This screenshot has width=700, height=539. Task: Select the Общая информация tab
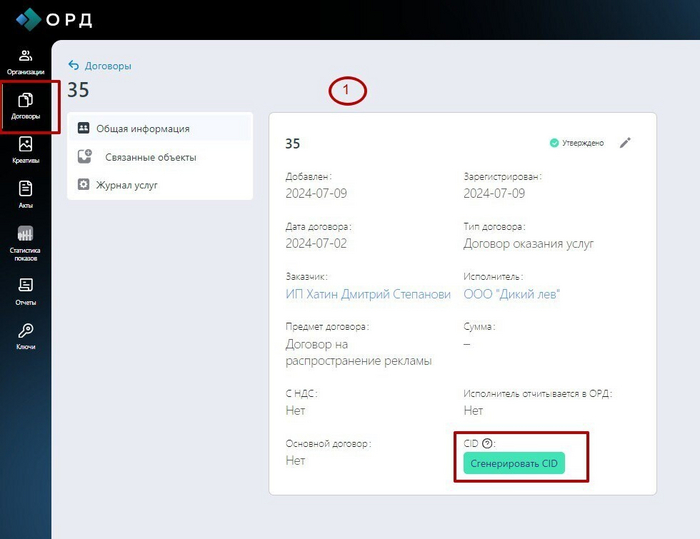point(160,128)
